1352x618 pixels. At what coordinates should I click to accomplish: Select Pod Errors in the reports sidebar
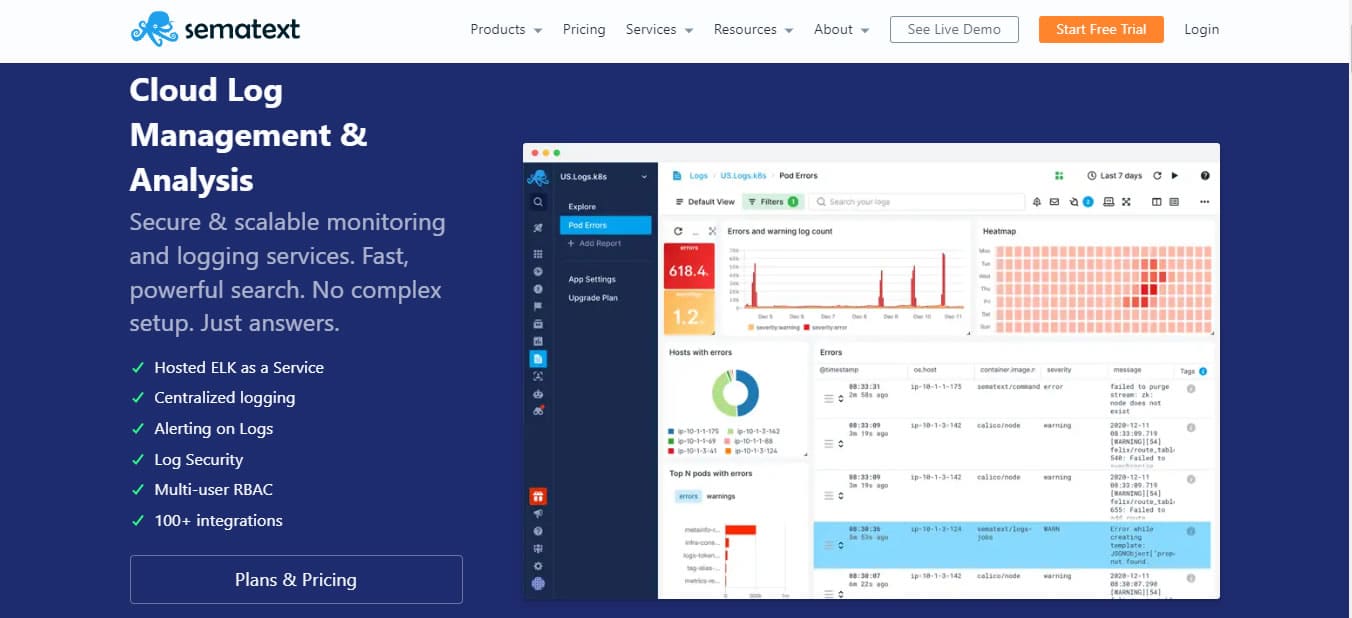605,225
